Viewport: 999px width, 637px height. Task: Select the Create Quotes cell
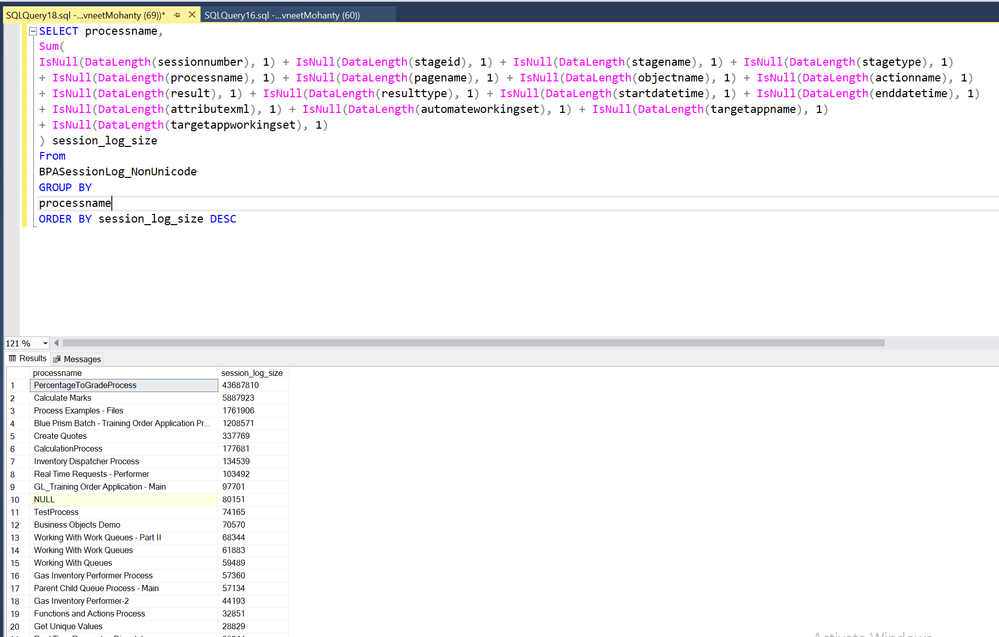point(124,436)
